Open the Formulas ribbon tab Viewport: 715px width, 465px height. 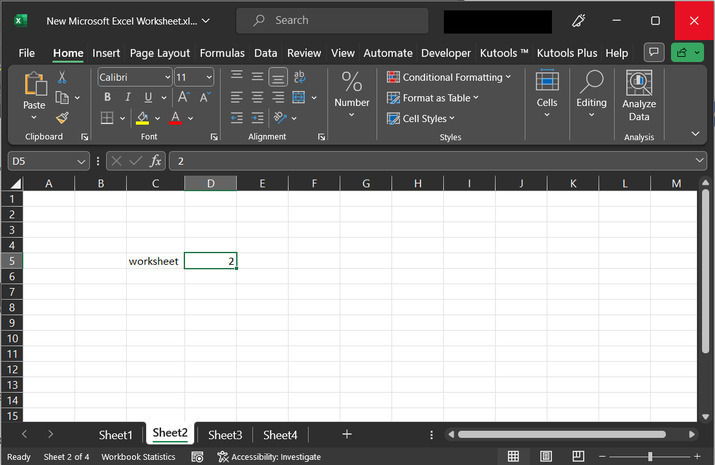point(221,53)
